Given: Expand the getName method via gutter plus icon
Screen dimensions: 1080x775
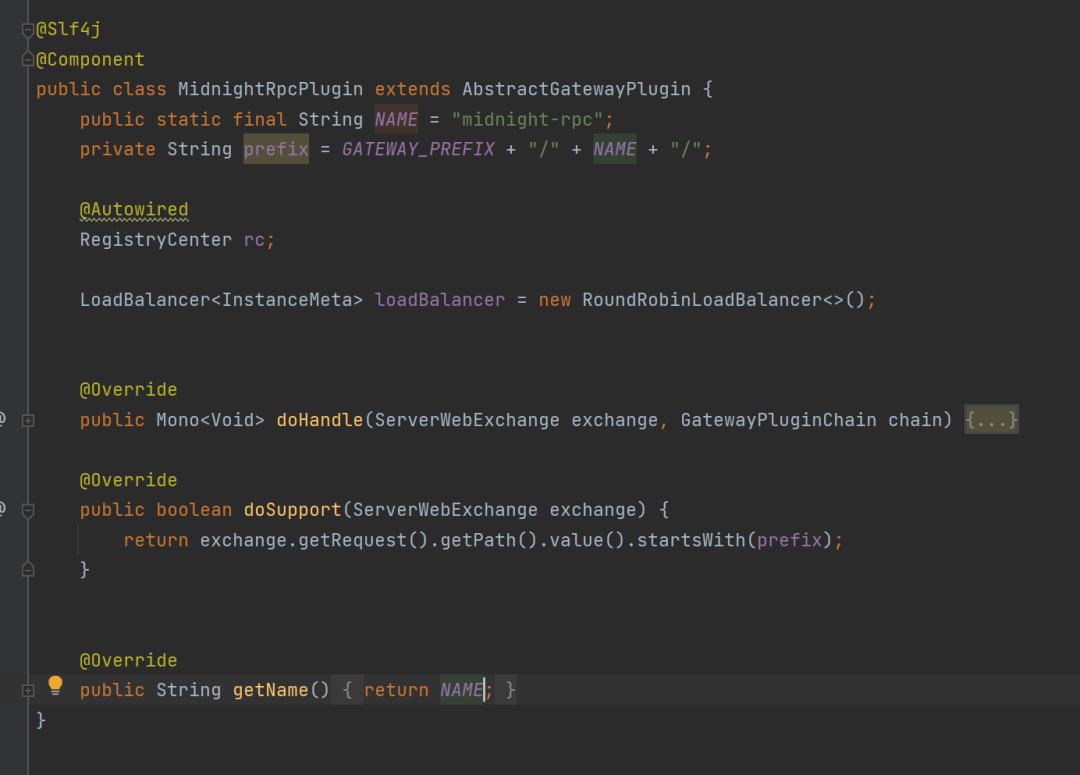Looking at the screenshot, I should pos(28,690).
